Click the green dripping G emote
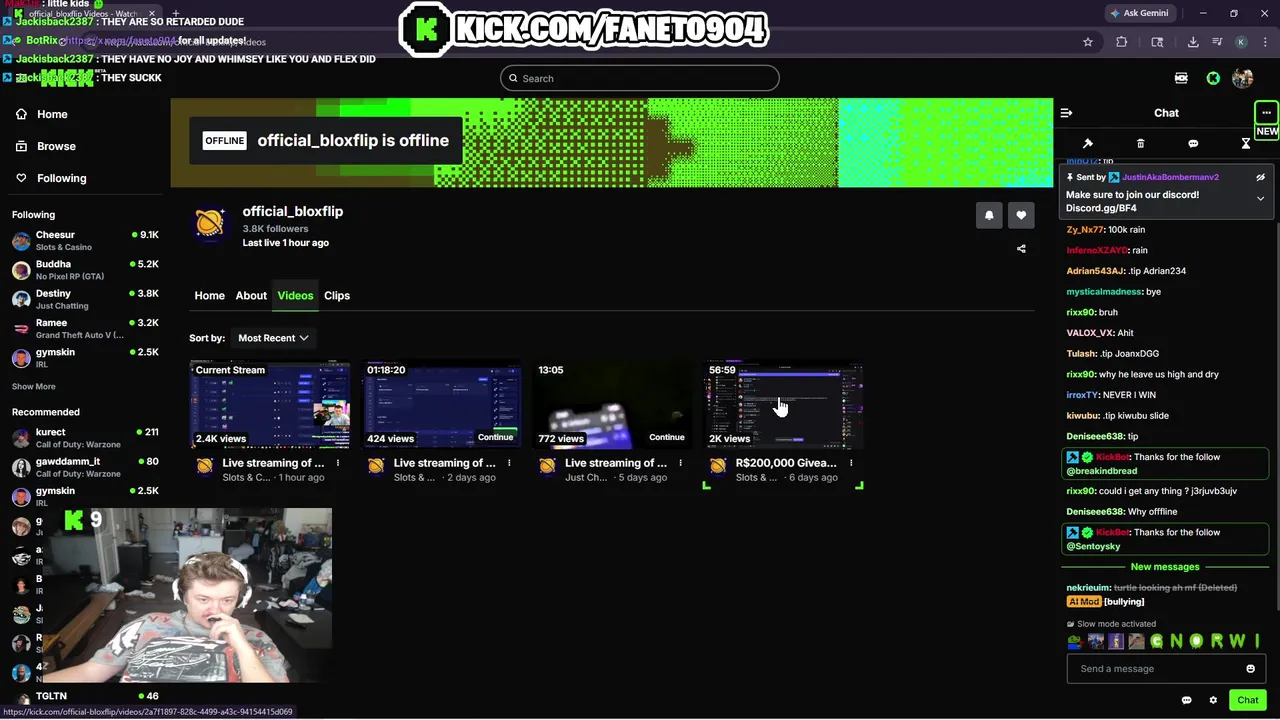Image resolution: width=1280 pixels, height=720 pixels. [x=1156, y=641]
